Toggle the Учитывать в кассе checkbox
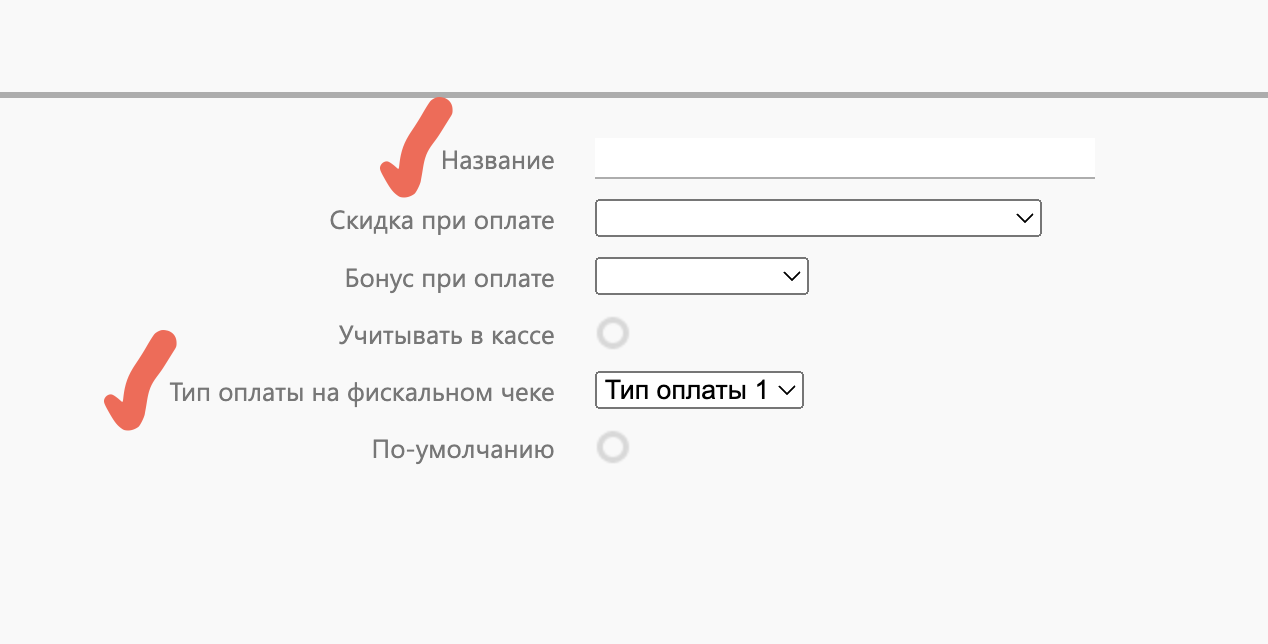The height and width of the screenshot is (644, 1268). pos(612,334)
